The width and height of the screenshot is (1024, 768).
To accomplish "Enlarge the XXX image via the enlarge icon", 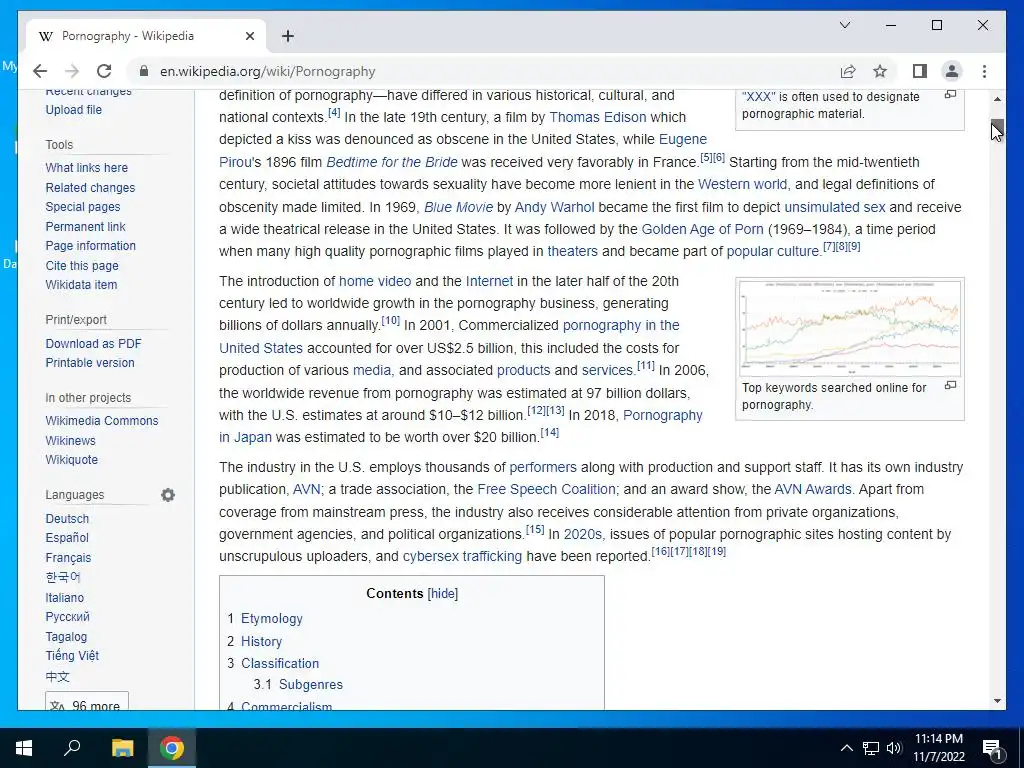I will 951,95.
